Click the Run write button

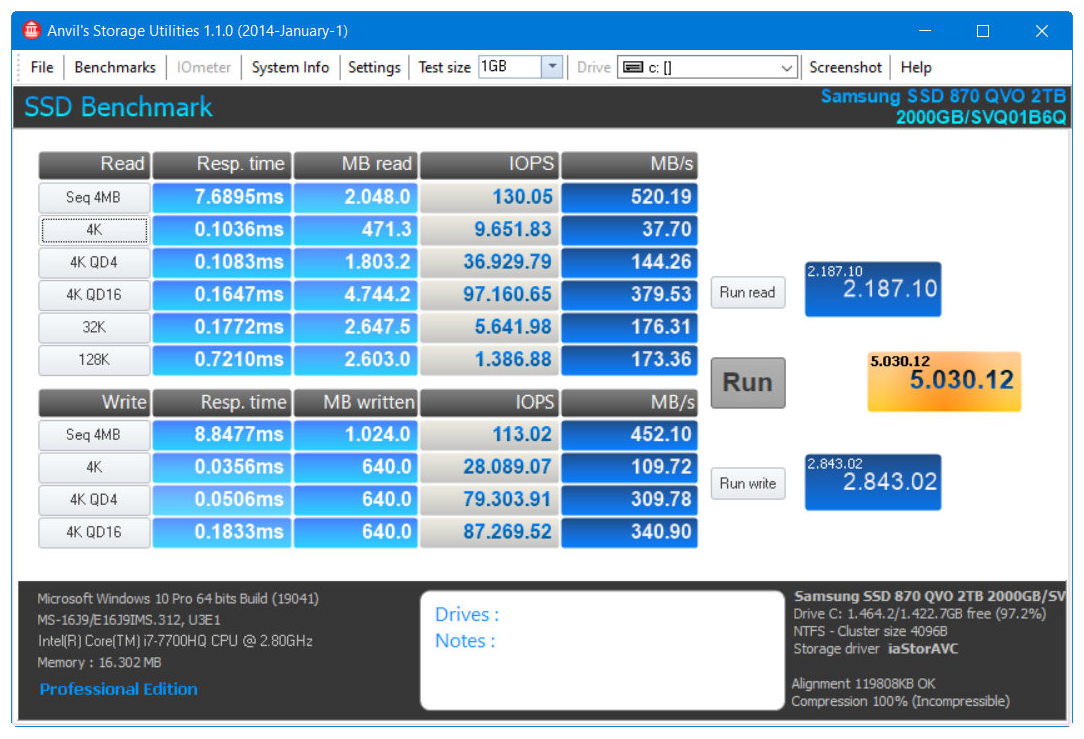(747, 483)
